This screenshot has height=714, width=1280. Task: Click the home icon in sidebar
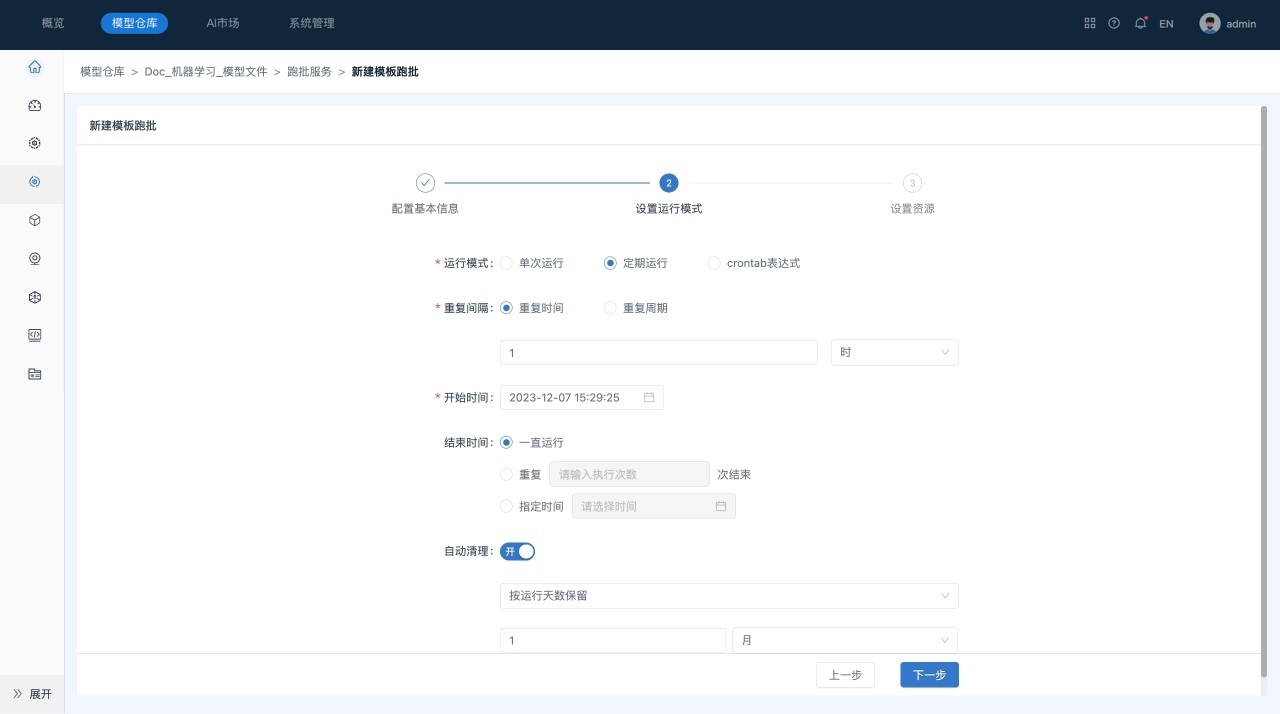pos(35,67)
